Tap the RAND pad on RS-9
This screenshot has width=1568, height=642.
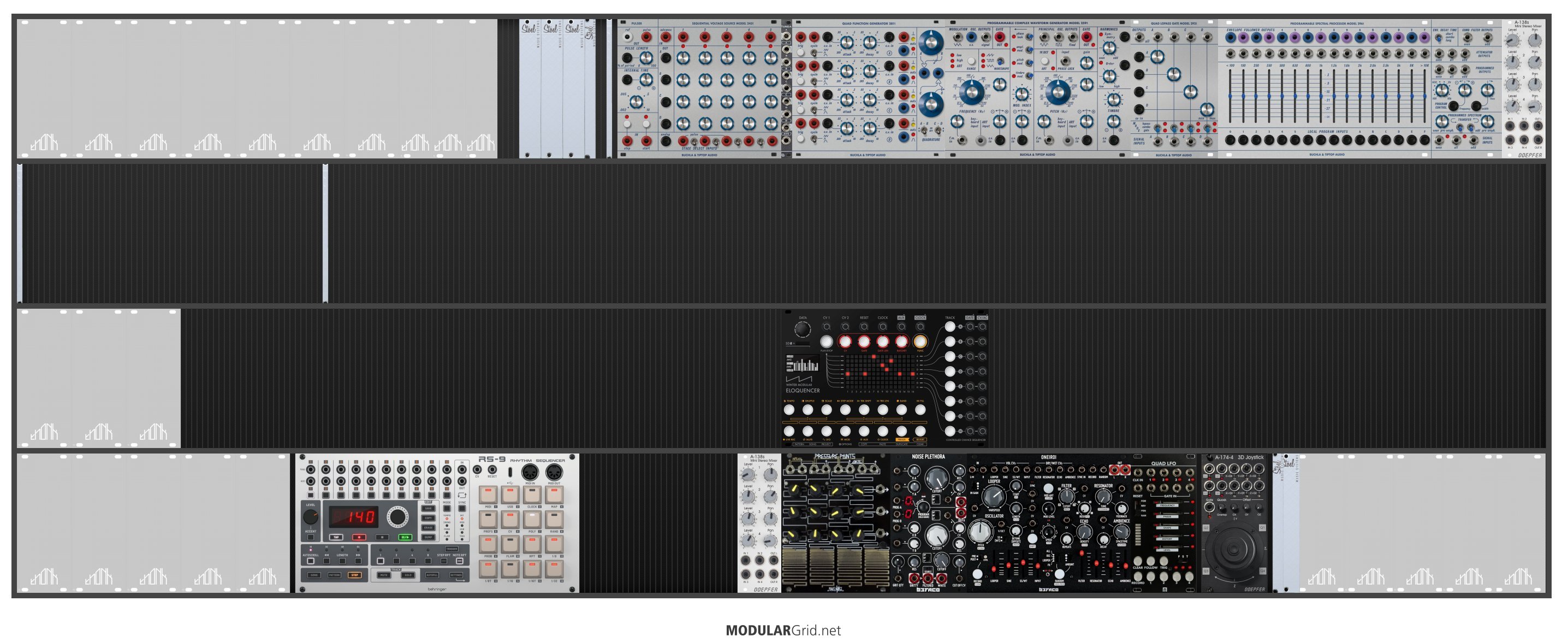(x=554, y=520)
